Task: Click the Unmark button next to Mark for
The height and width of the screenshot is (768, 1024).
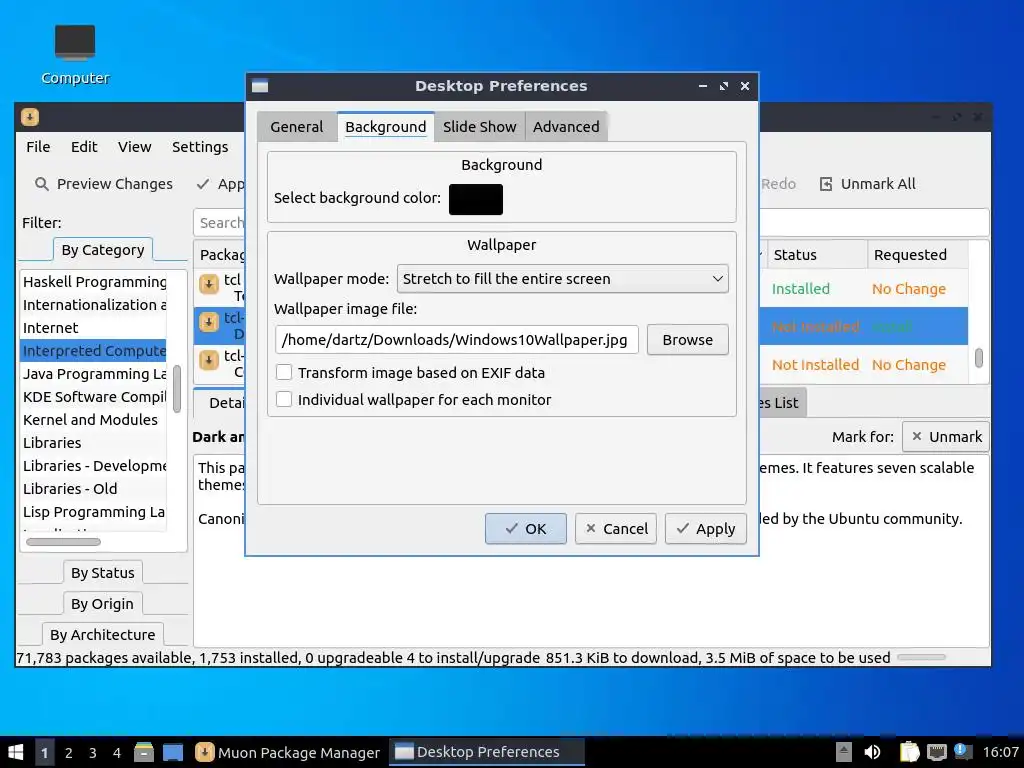Action: pos(946,436)
